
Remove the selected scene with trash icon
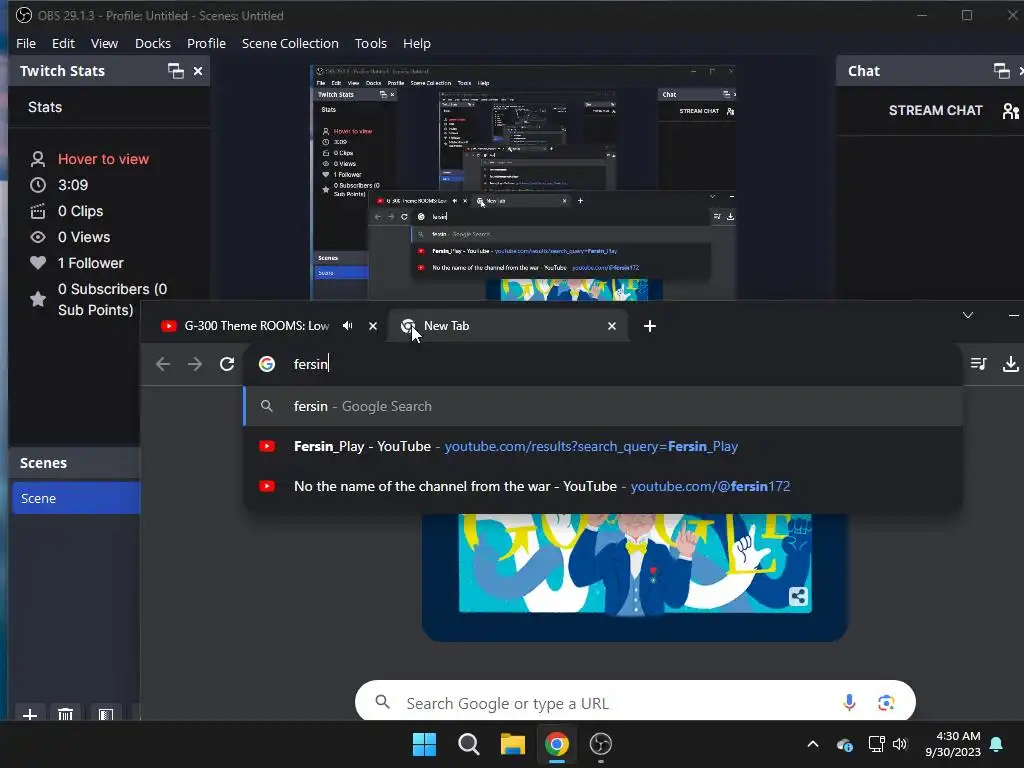tap(65, 715)
